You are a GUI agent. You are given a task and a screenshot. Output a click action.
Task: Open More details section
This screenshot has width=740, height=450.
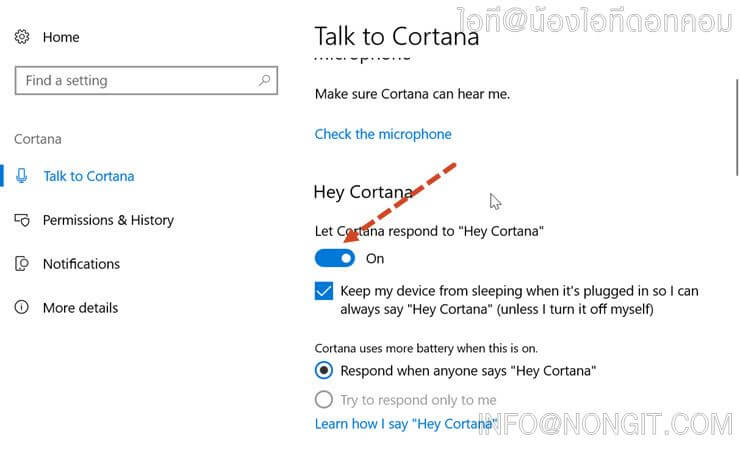tap(80, 308)
